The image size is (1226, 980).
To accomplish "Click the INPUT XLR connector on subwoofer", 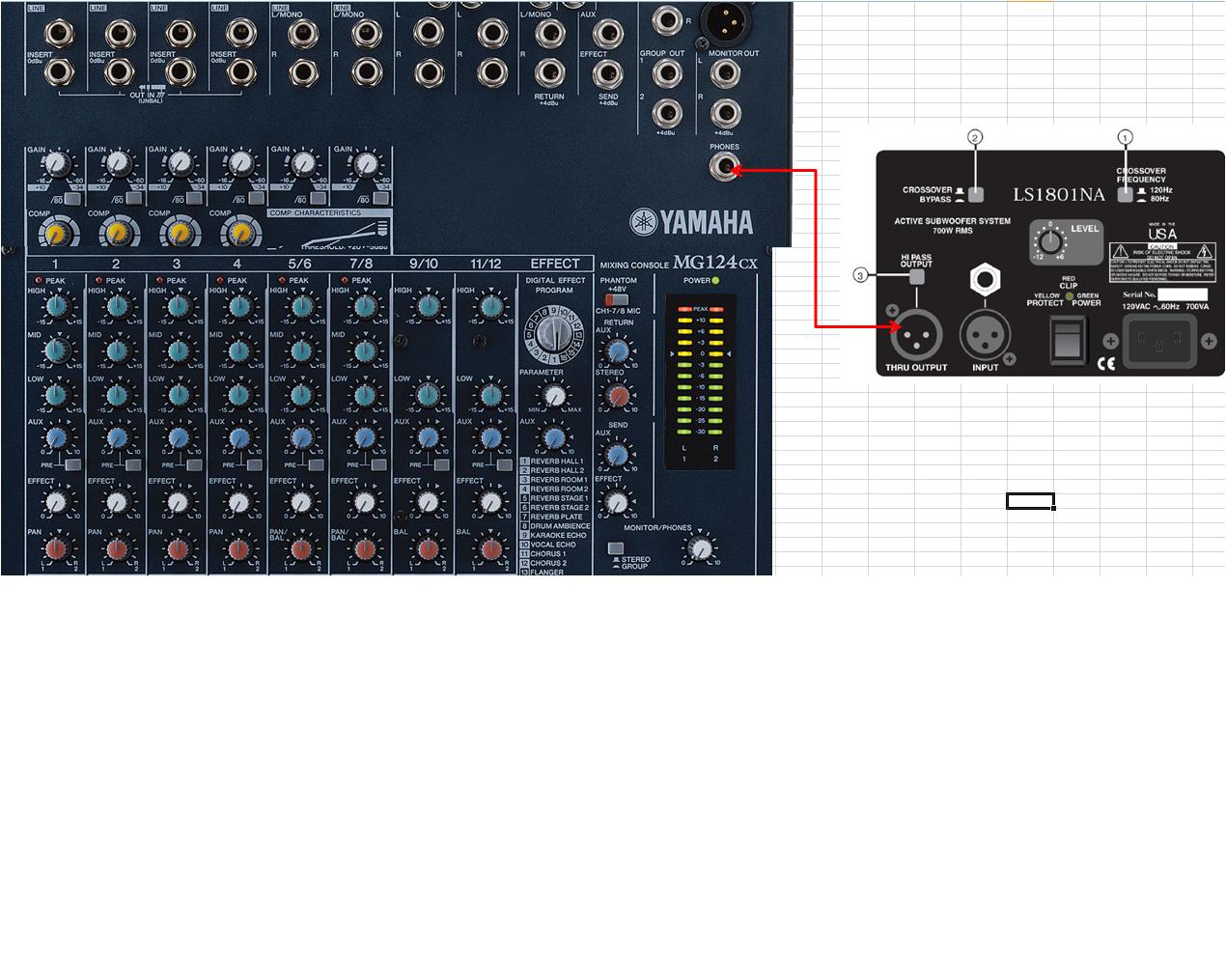I will [x=985, y=336].
